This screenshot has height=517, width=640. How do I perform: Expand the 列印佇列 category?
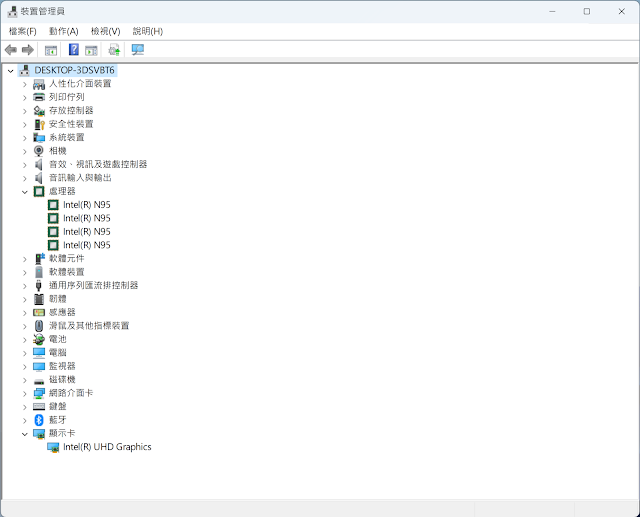[24, 98]
